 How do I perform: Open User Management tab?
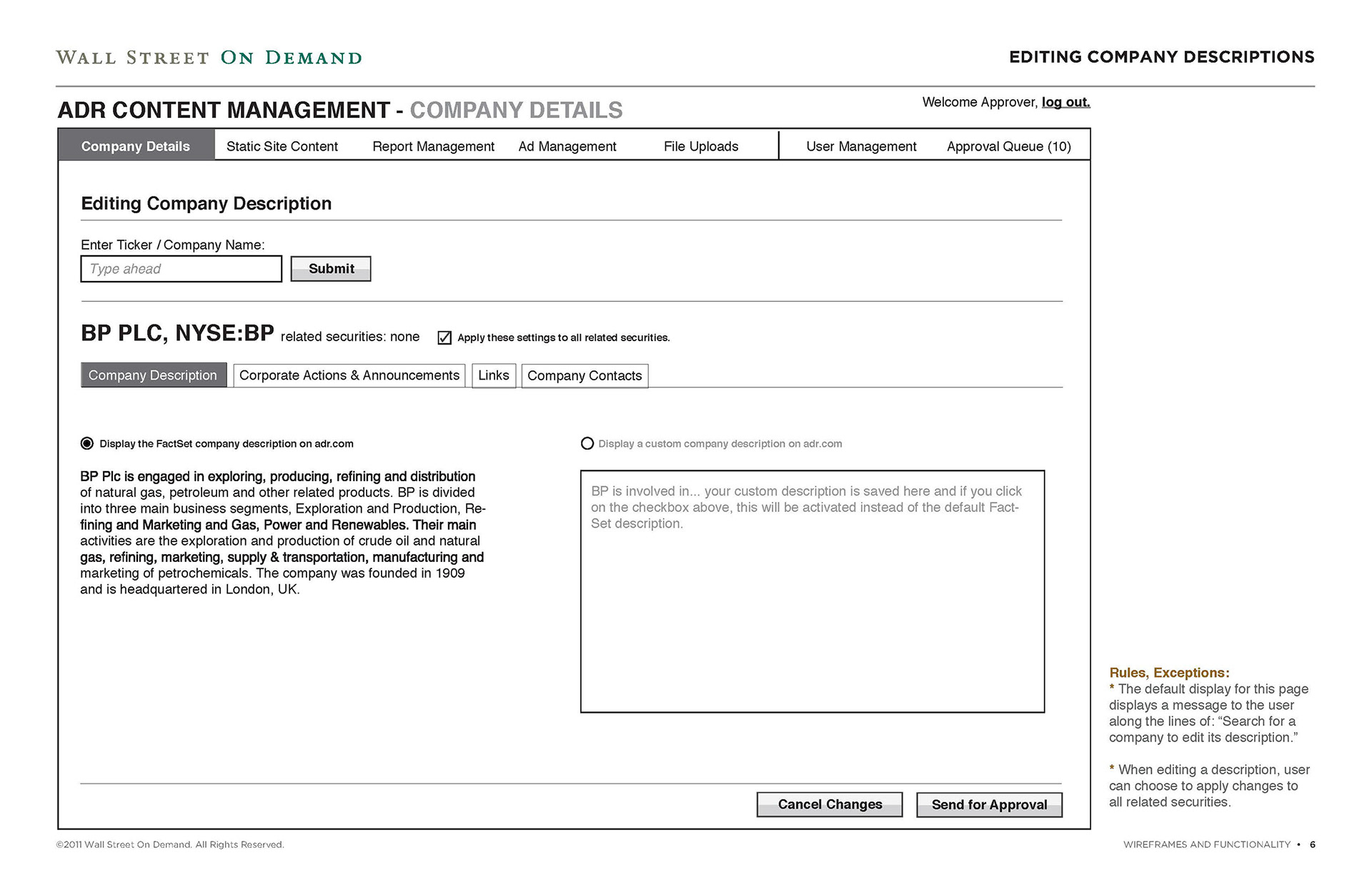(861, 147)
